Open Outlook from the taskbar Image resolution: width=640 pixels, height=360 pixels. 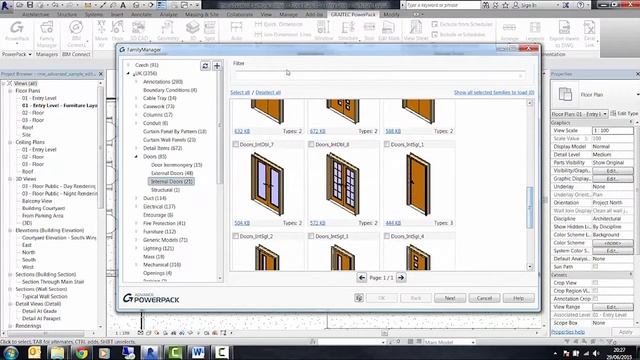(34, 353)
